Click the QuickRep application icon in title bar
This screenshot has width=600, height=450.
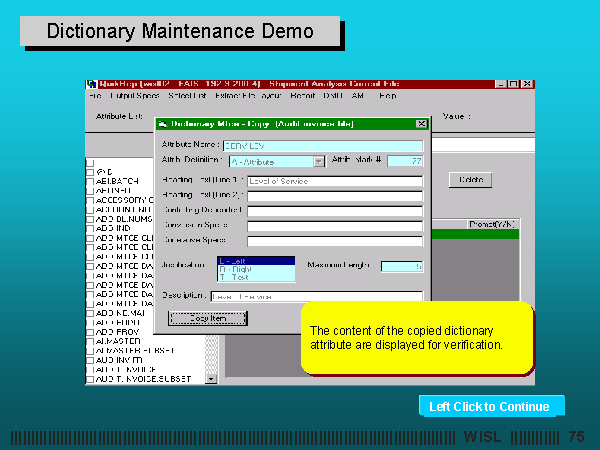91,84
